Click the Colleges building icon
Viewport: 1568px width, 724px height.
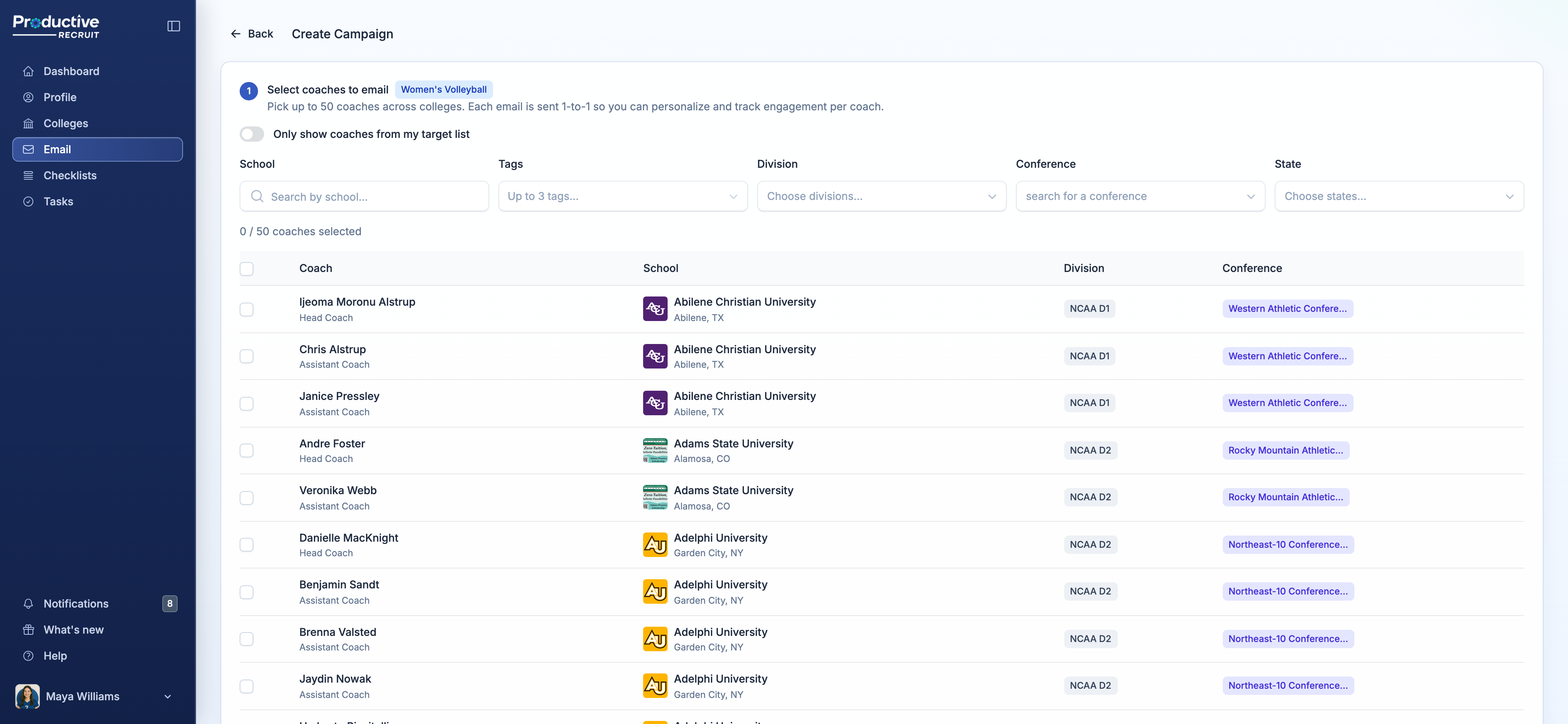(28, 124)
